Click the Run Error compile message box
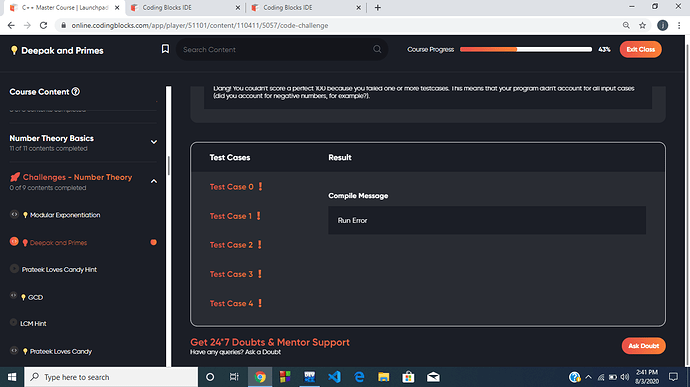This screenshot has width=690, height=387. (x=487, y=220)
